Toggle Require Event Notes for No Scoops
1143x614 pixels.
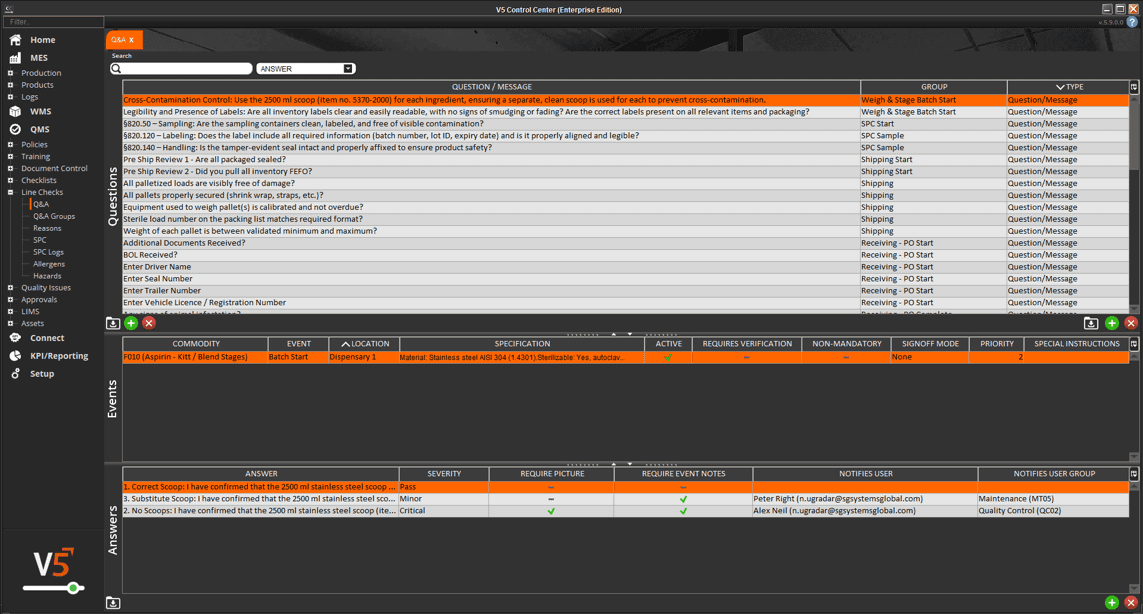coord(683,511)
